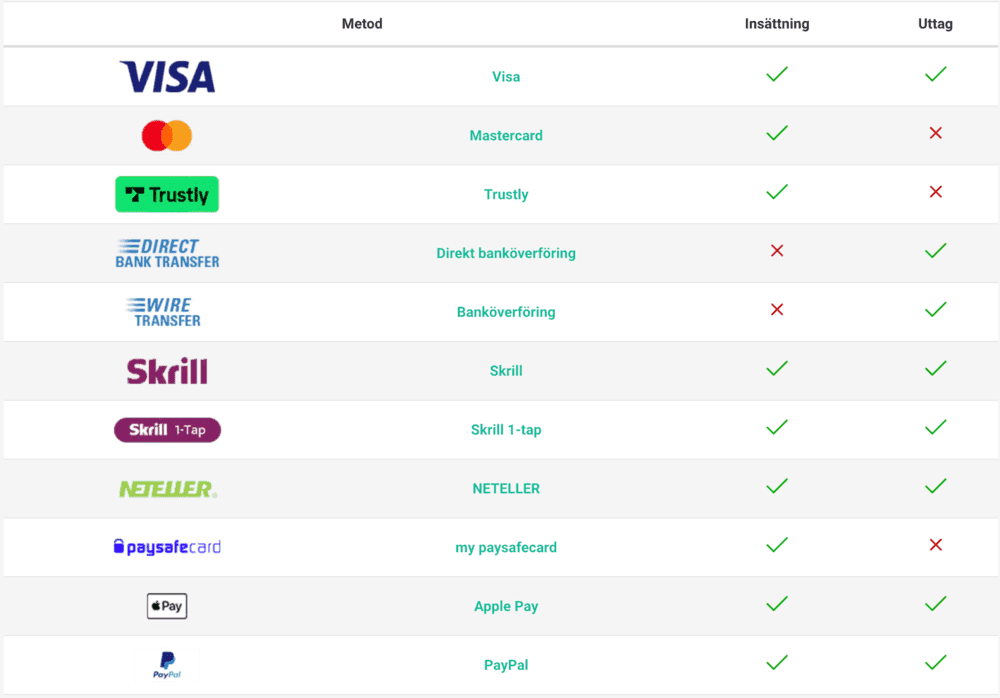
Task: Click the purple Skrill logo
Action: click(x=167, y=371)
